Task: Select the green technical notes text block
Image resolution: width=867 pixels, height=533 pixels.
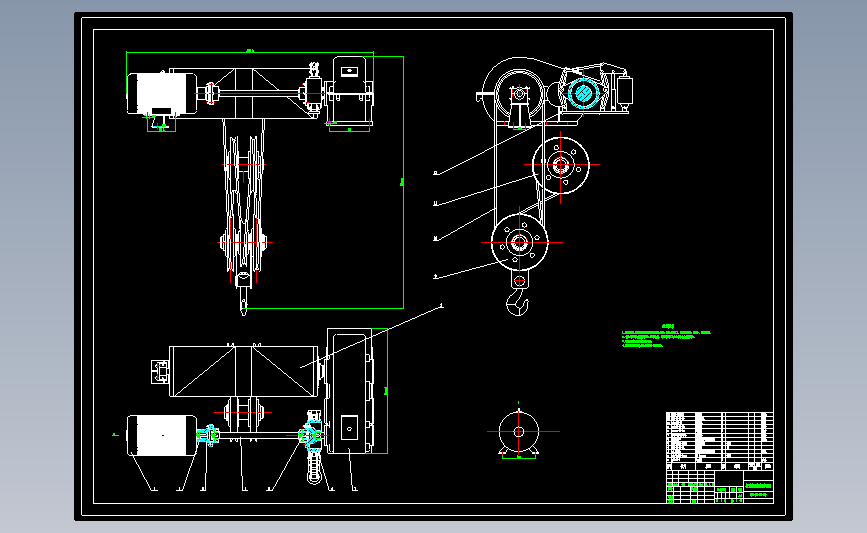Action: (666, 337)
